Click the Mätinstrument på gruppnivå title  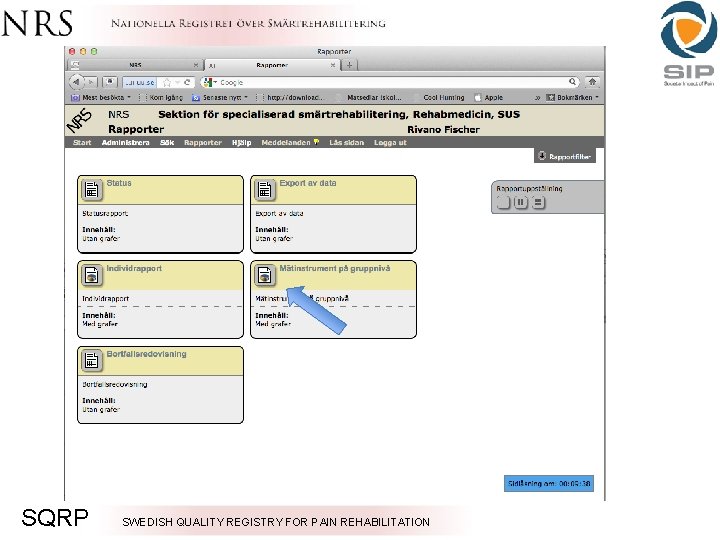pos(335,268)
